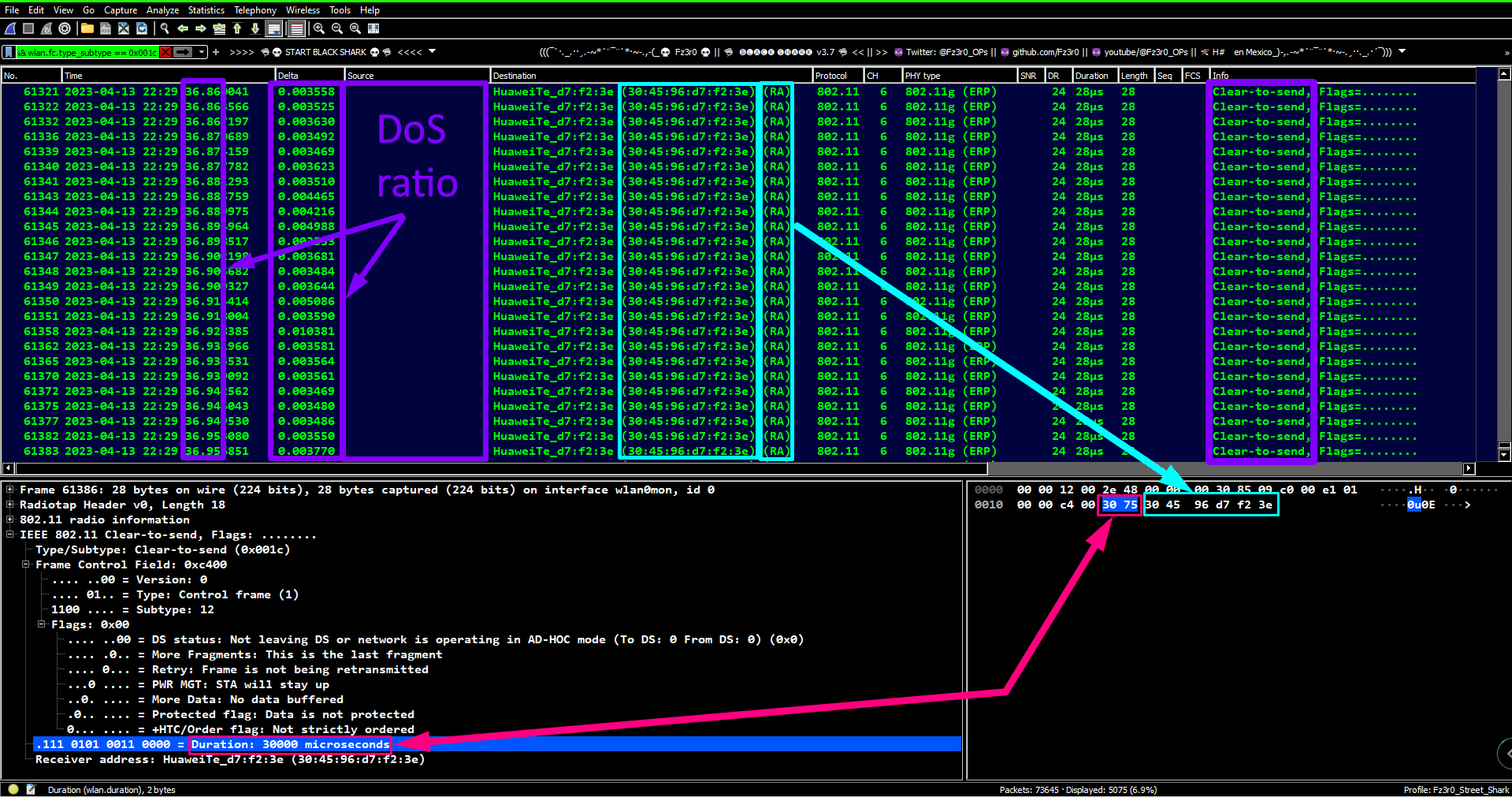The image size is (1512, 797).
Task: Click the find packet magnifier icon
Action: coord(165,28)
